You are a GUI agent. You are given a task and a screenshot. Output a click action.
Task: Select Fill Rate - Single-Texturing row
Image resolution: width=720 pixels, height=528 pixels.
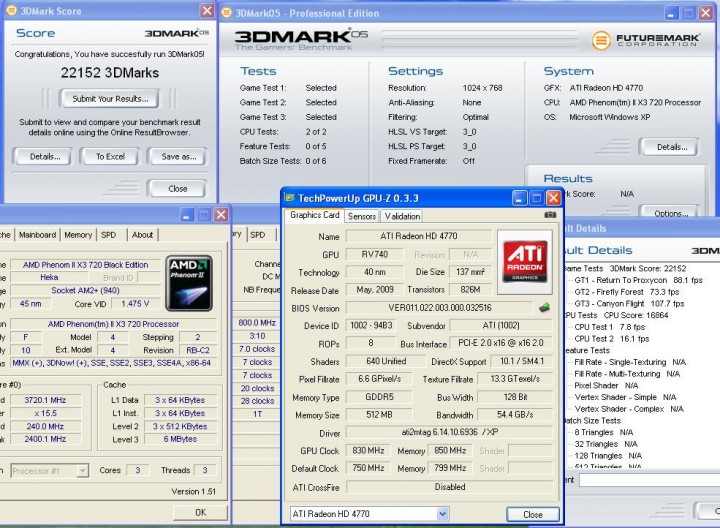pos(630,362)
